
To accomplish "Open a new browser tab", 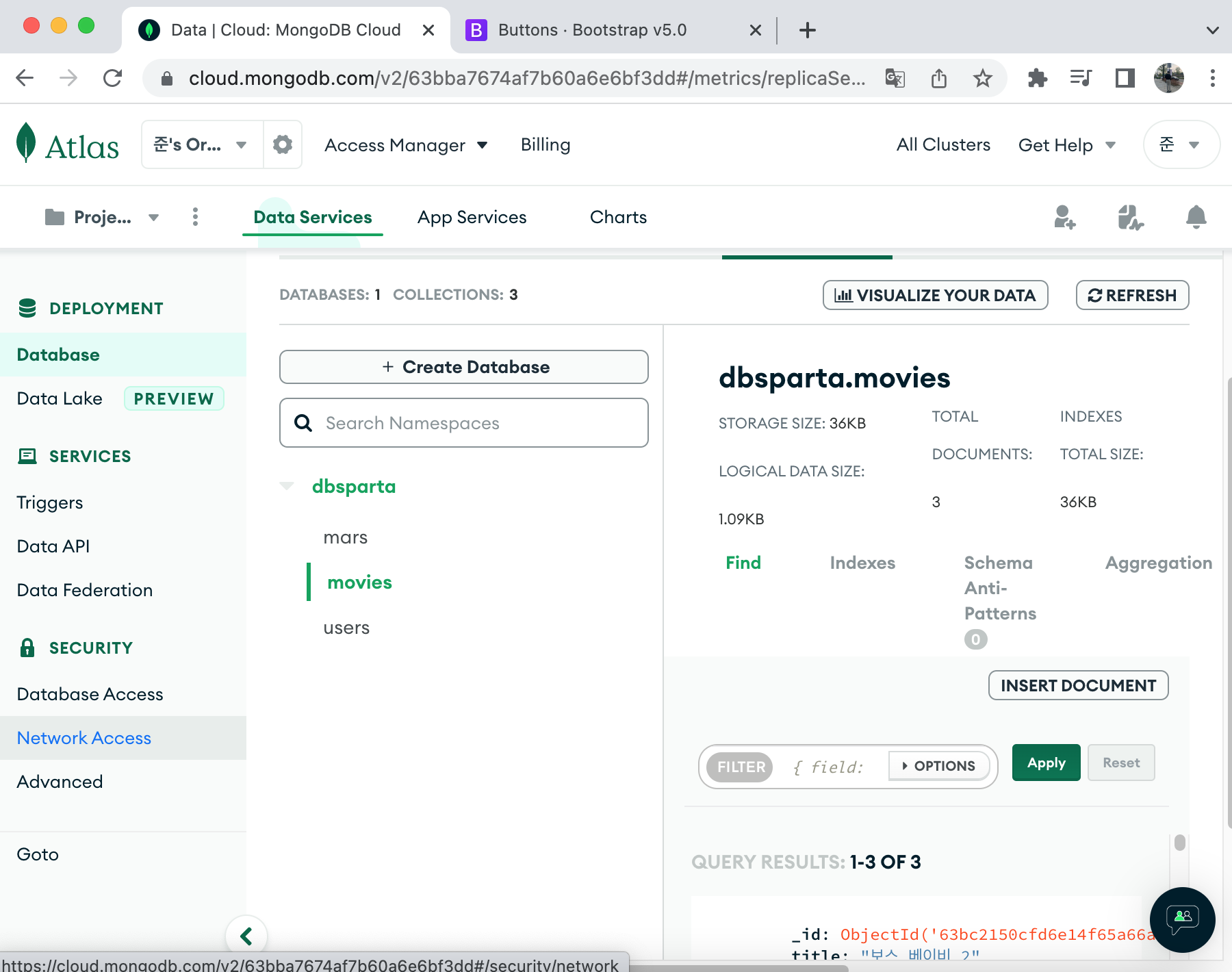I will click(808, 30).
